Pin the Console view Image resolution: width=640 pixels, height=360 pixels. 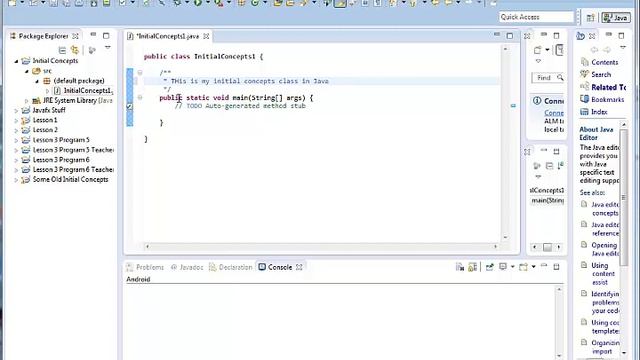pos(489,267)
